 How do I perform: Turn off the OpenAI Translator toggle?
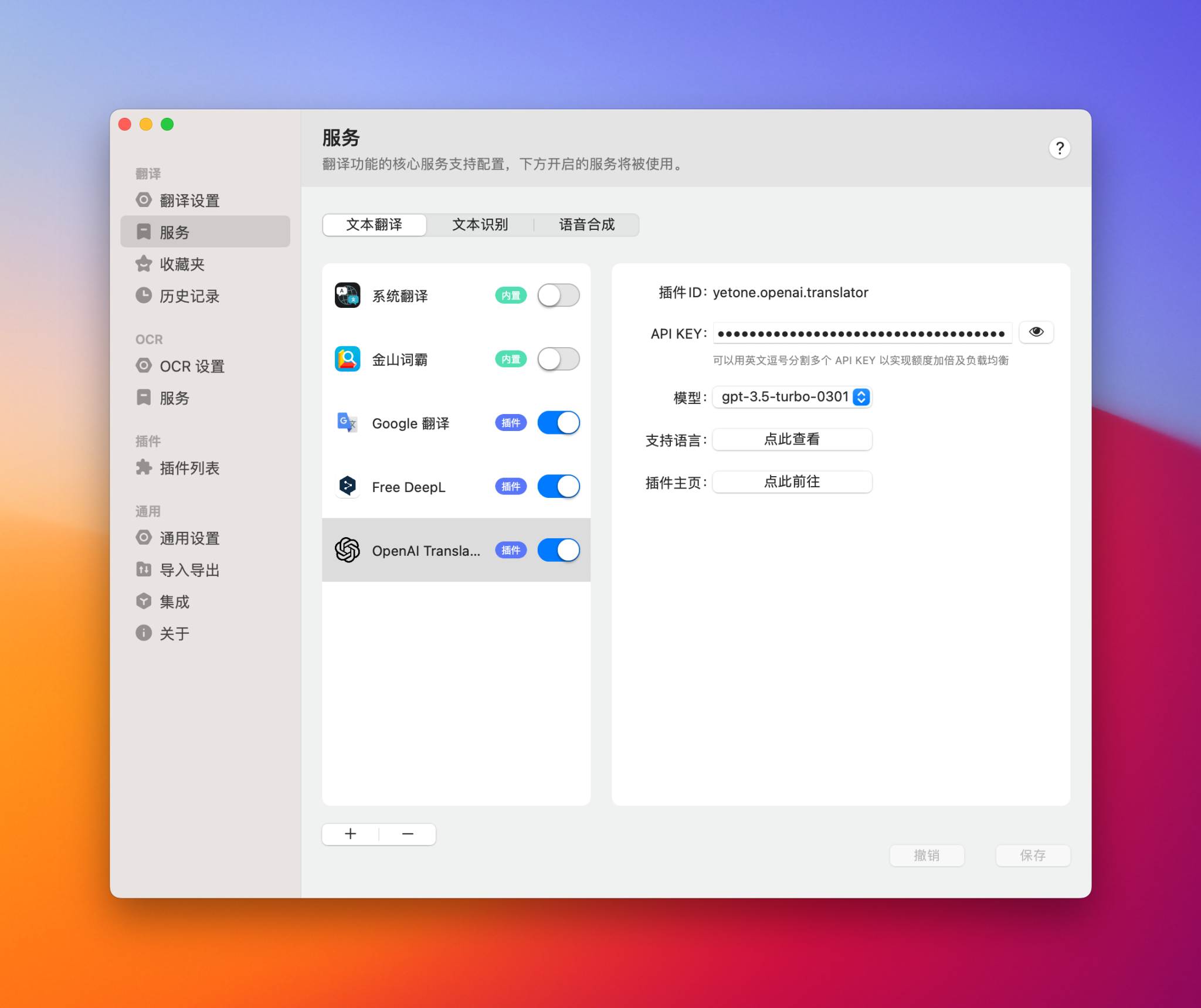pos(558,550)
